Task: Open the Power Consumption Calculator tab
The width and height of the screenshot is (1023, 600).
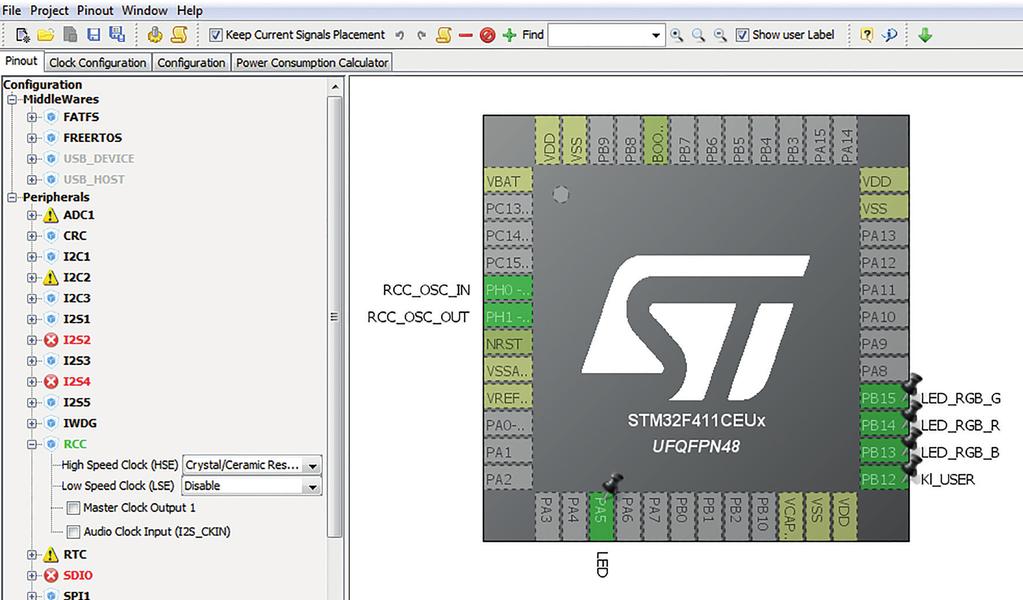Action: [x=312, y=63]
